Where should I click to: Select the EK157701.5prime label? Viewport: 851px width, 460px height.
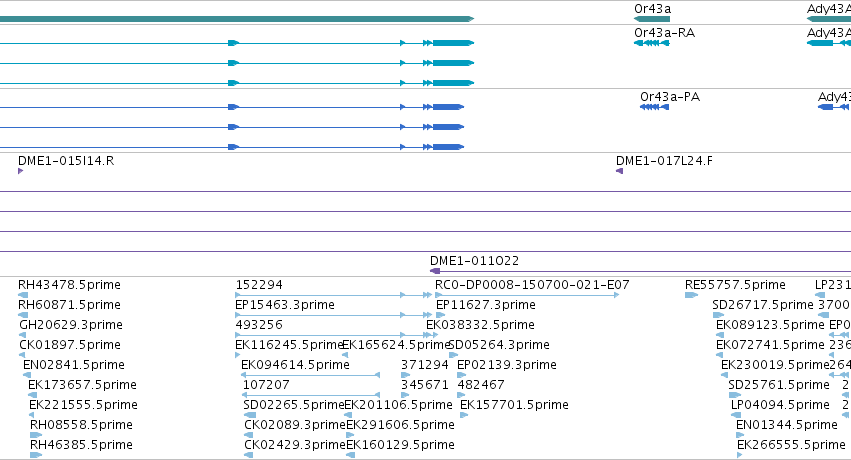514,405
